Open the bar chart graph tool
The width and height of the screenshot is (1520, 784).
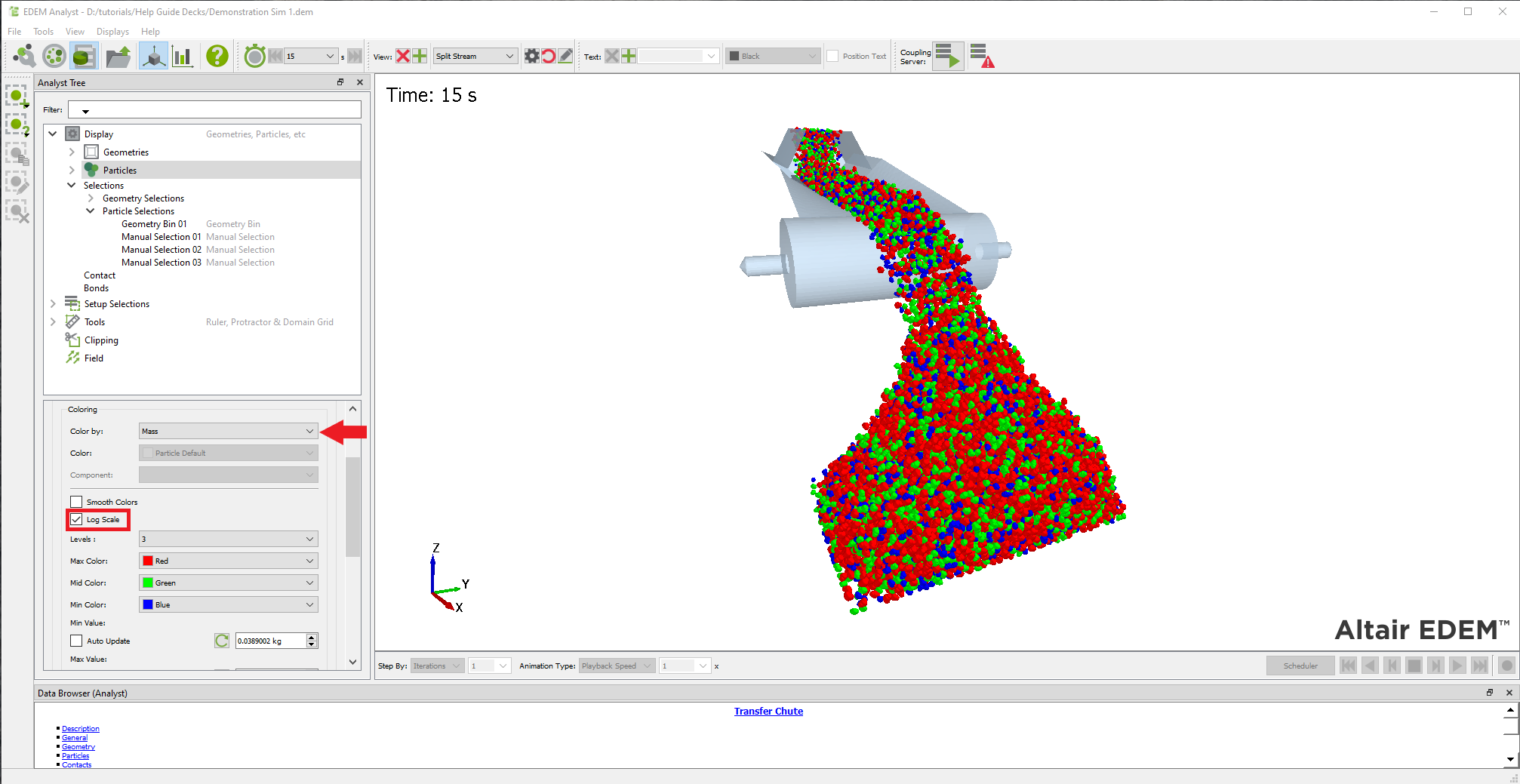(182, 56)
